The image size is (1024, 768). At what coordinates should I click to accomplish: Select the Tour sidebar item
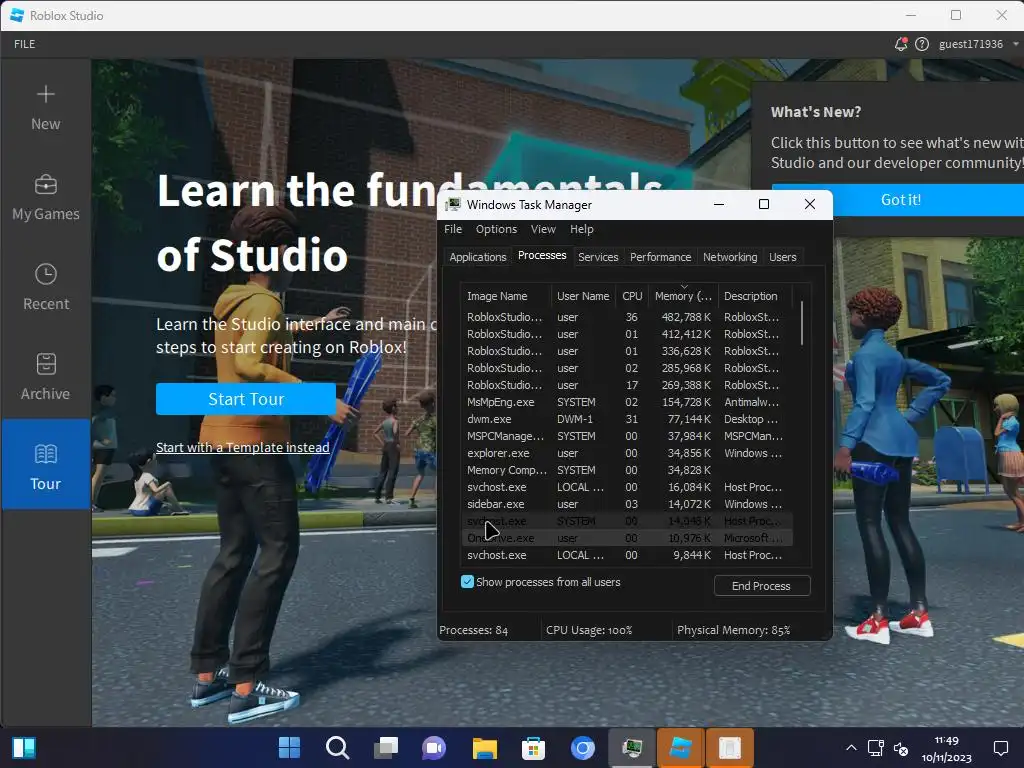tap(46, 464)
